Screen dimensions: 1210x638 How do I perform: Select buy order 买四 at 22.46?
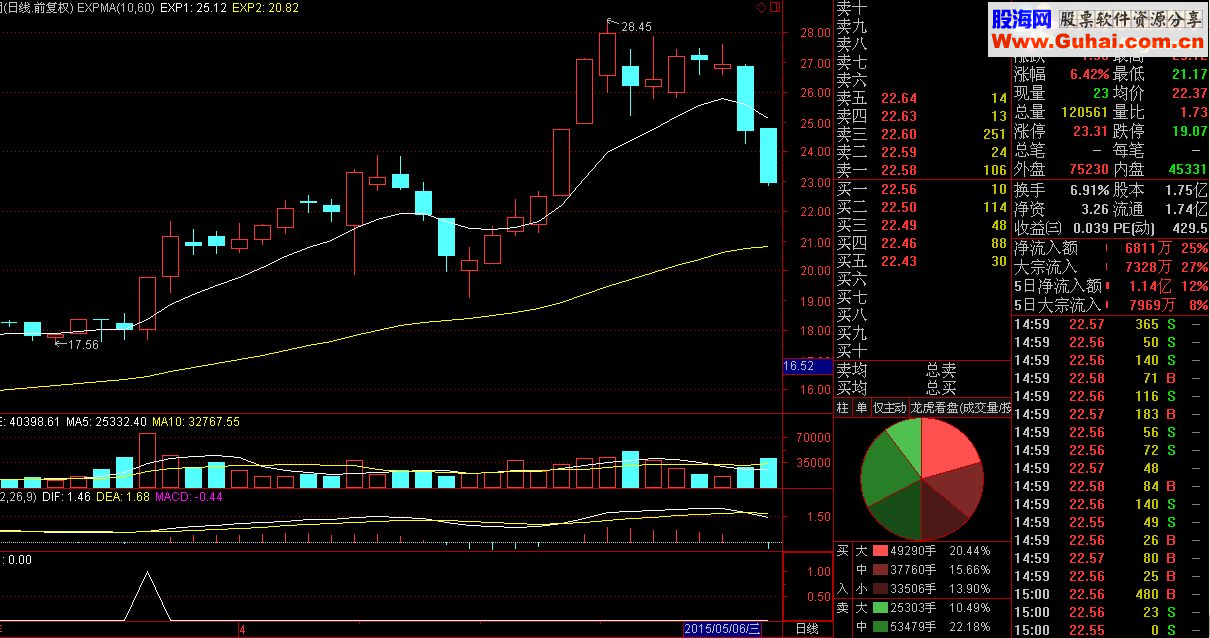point(922,243)
